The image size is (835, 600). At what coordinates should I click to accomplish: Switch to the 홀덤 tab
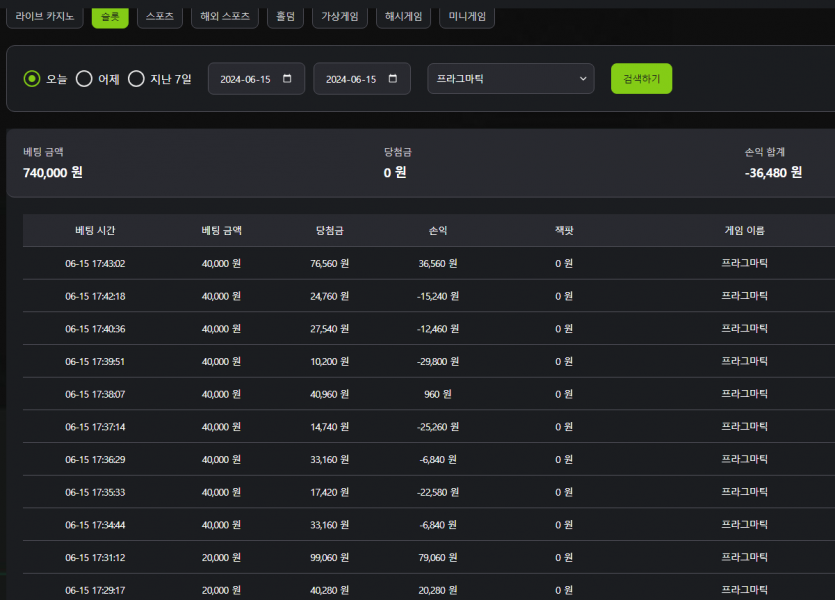pos(285,17)
